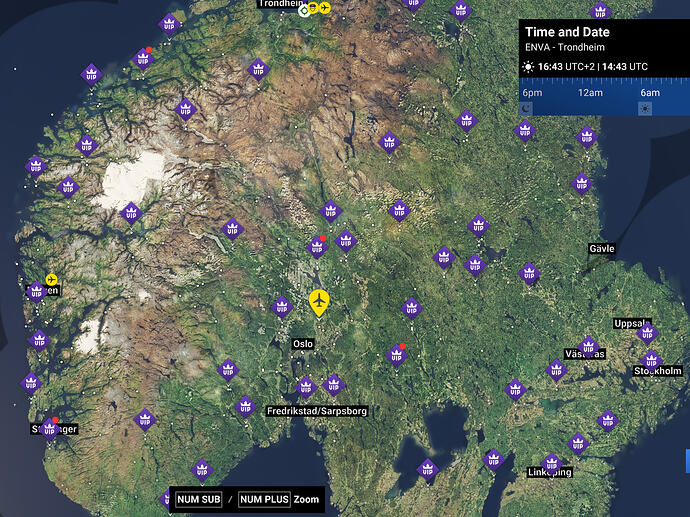
Task: Select the VIP marker on the Linköping label
Action: pos(552,464)
